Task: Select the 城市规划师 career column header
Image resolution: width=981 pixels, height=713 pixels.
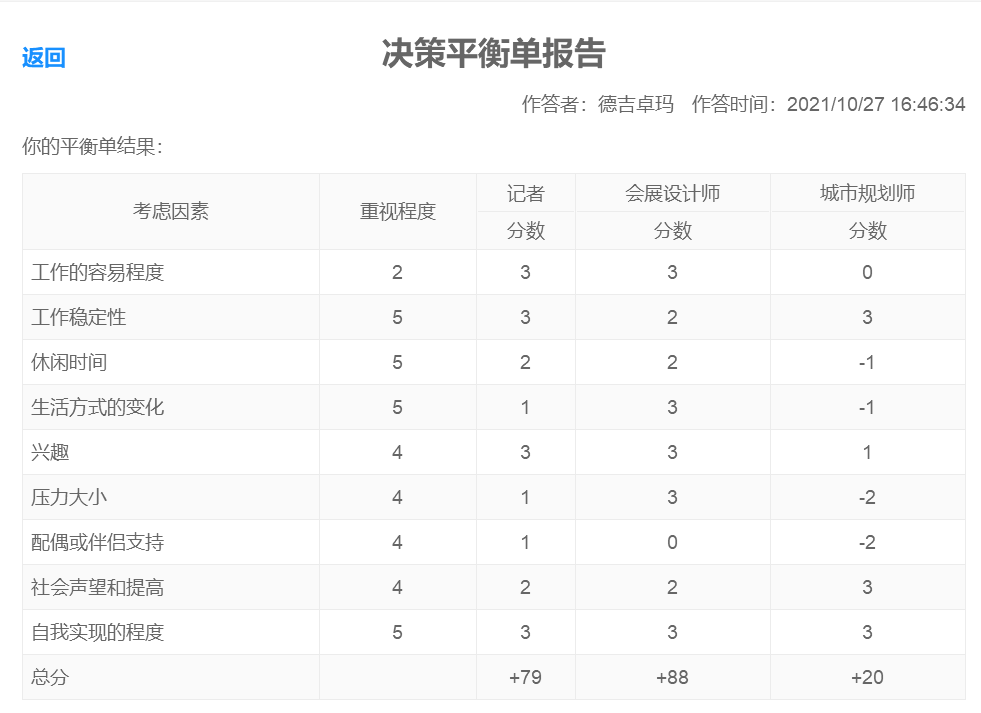Action: [867, 193]
